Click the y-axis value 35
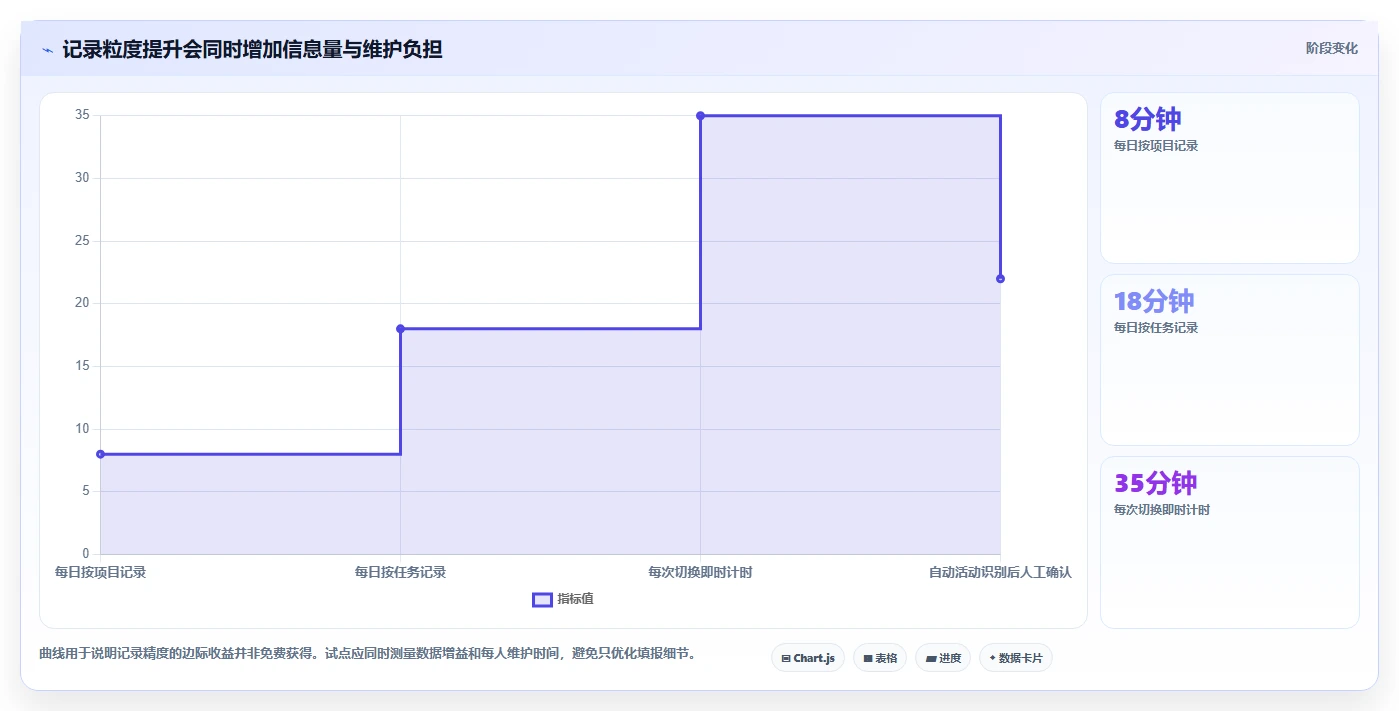1399x711 pixels. point(82,116)
